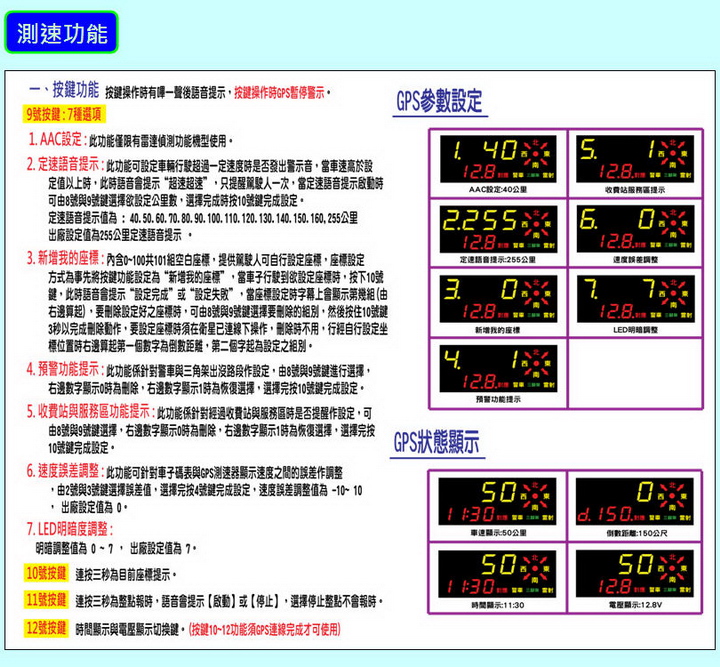720x667 pixels.
Task: Click the GPS參數設定 heading
Action: pyautogui.click(x=439, y=100)
